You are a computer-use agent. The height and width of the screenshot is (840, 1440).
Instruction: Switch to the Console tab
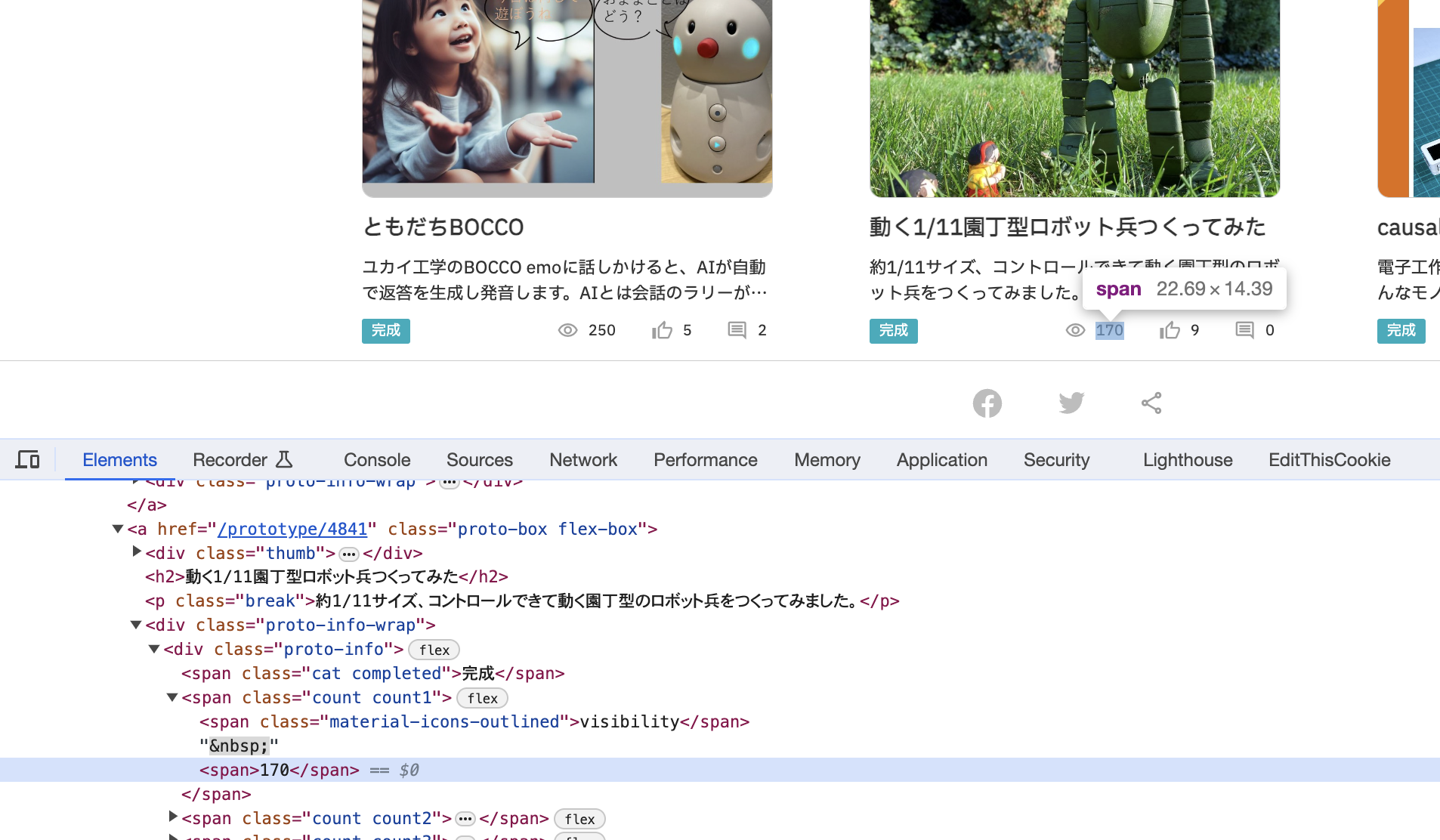(376, 459)
